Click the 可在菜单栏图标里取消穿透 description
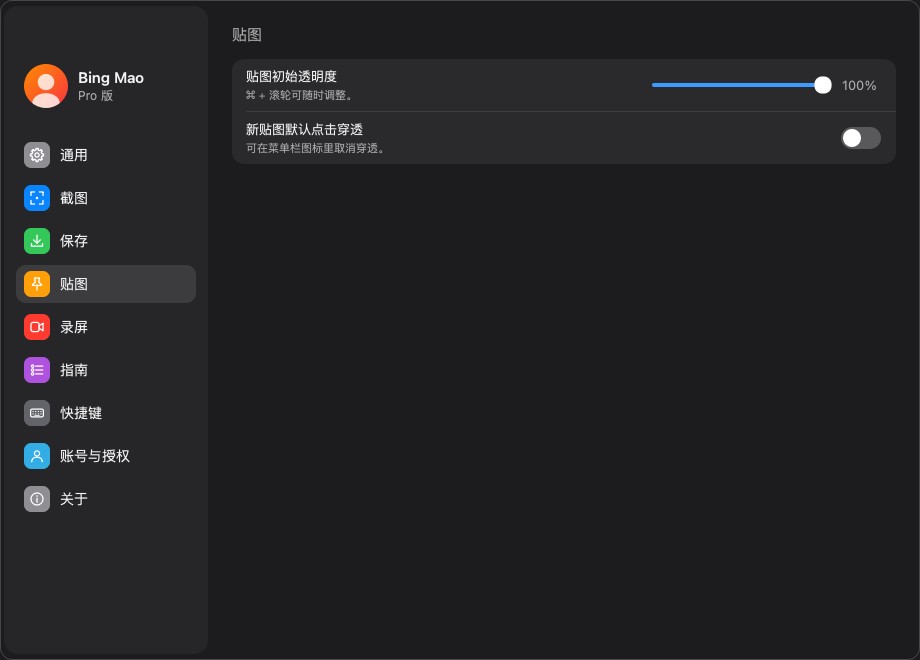 click(315, 148)
